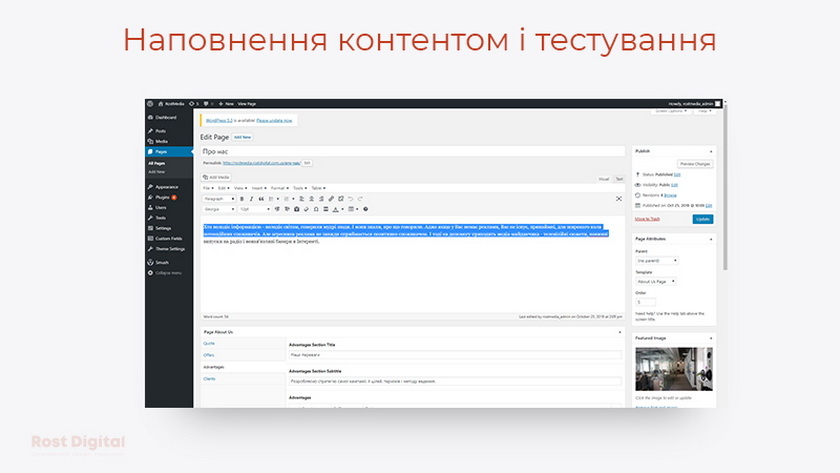
Task: Open the Format menu in editor
Action: 278,188
